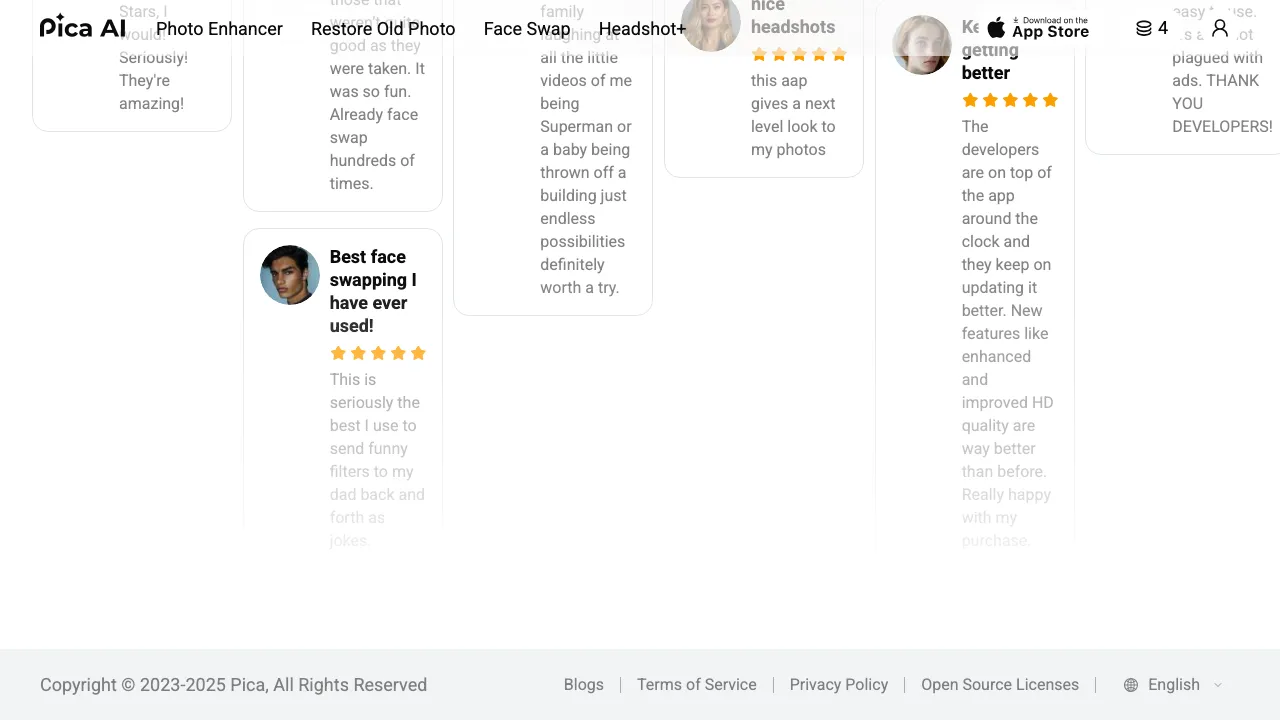Image resolution: width=1280 pixels, height=720 pixels.
Task: Click avatar beside the 'nice headshots' review
Action: (x=711, y=22)
